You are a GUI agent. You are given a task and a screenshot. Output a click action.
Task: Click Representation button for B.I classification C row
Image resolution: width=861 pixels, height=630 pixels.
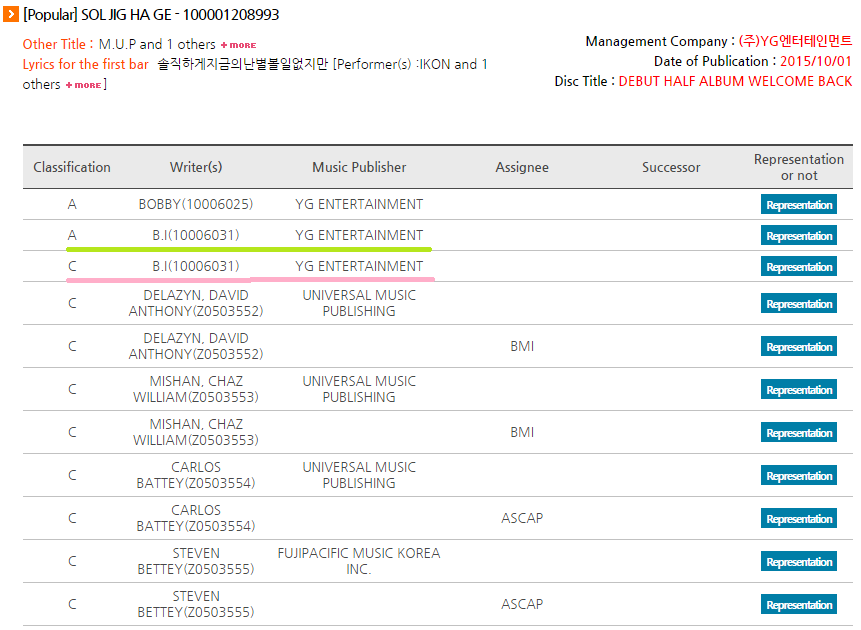[x=798, y=266]
